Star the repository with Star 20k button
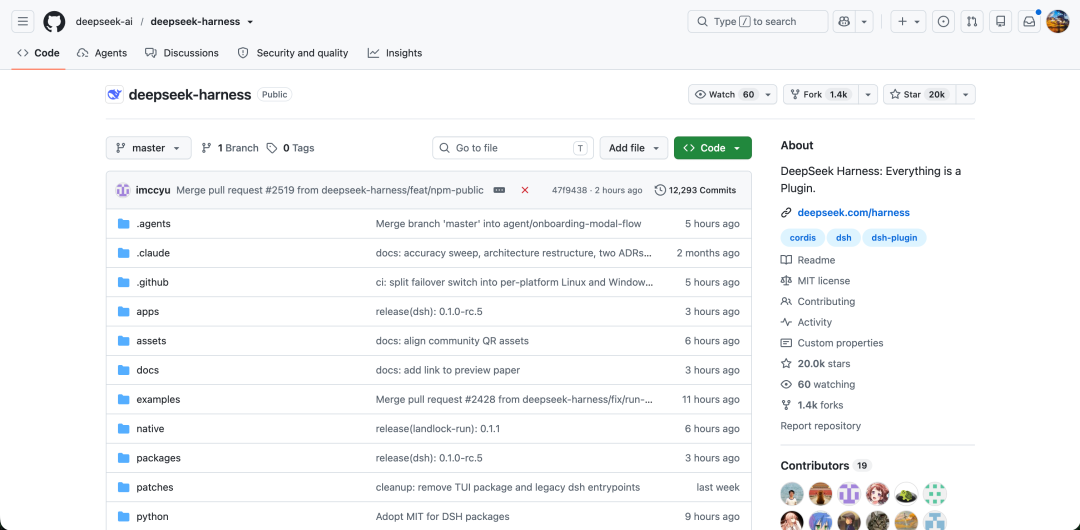This screenshot has height=530, width=1080. pyautogui.click(x=920, y=94)
